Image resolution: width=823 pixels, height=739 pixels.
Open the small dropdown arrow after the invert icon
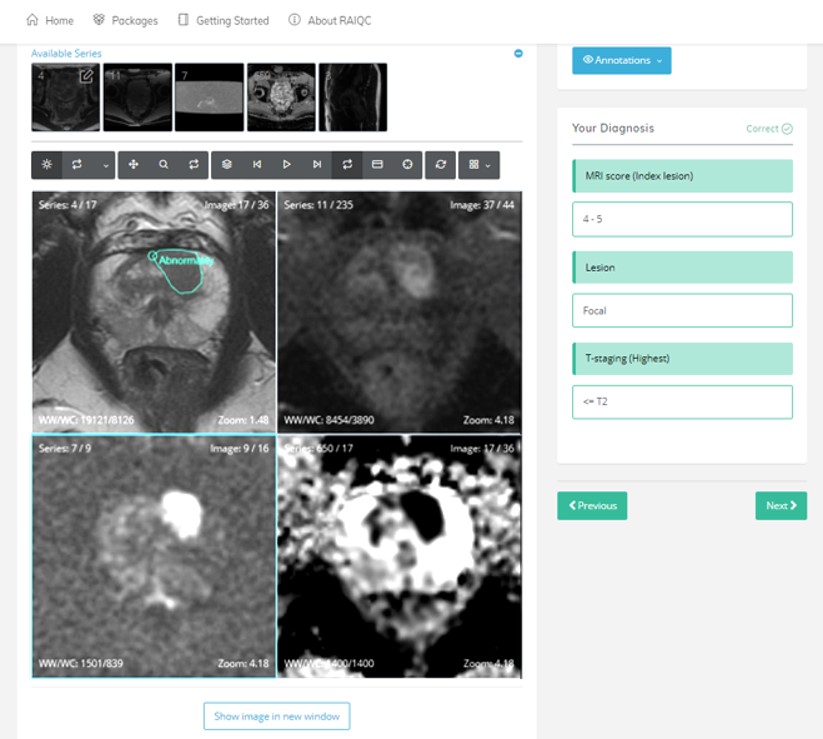[x=105, y=165]
